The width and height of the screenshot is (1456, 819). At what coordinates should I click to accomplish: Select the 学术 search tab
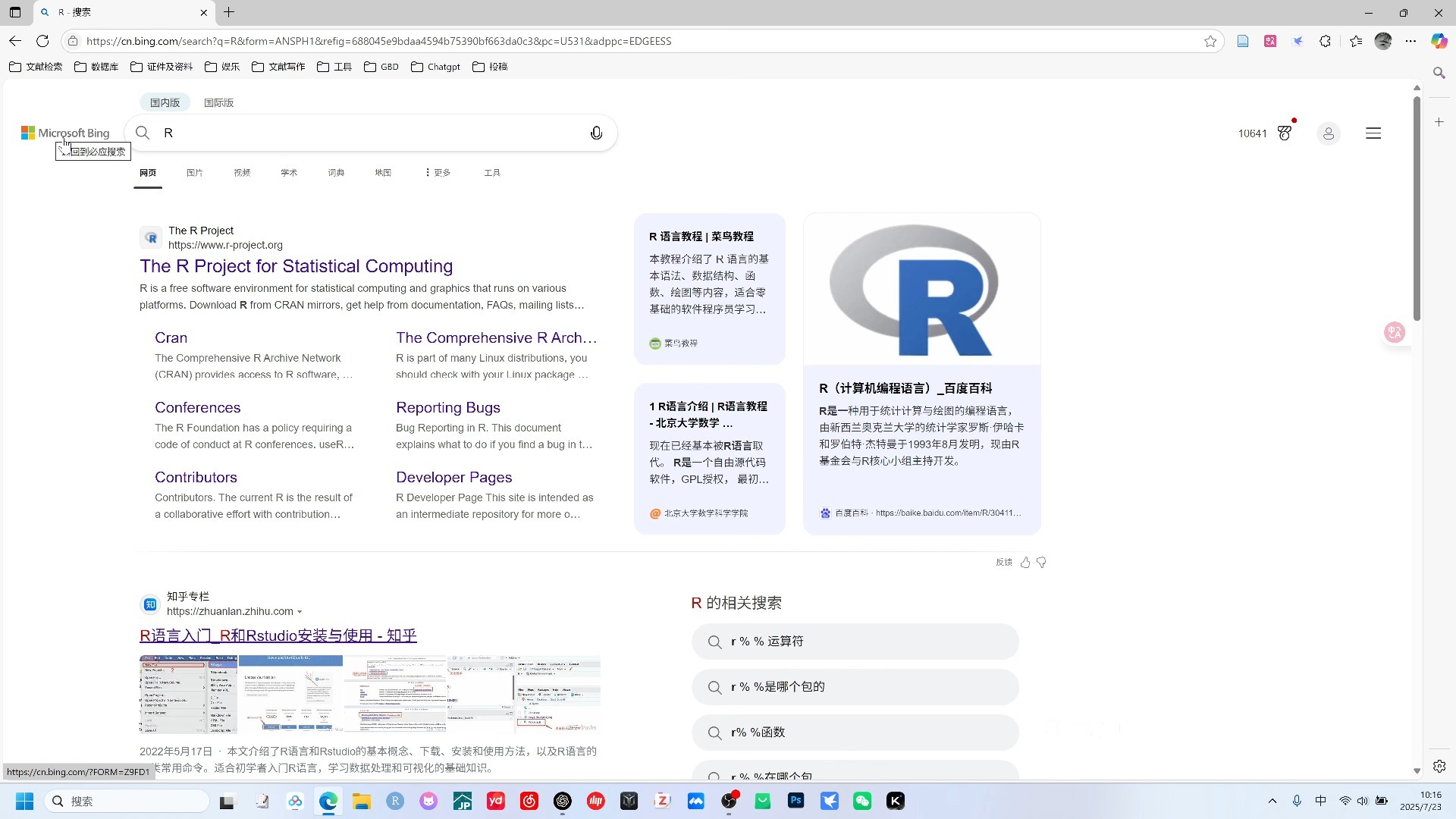289,173
